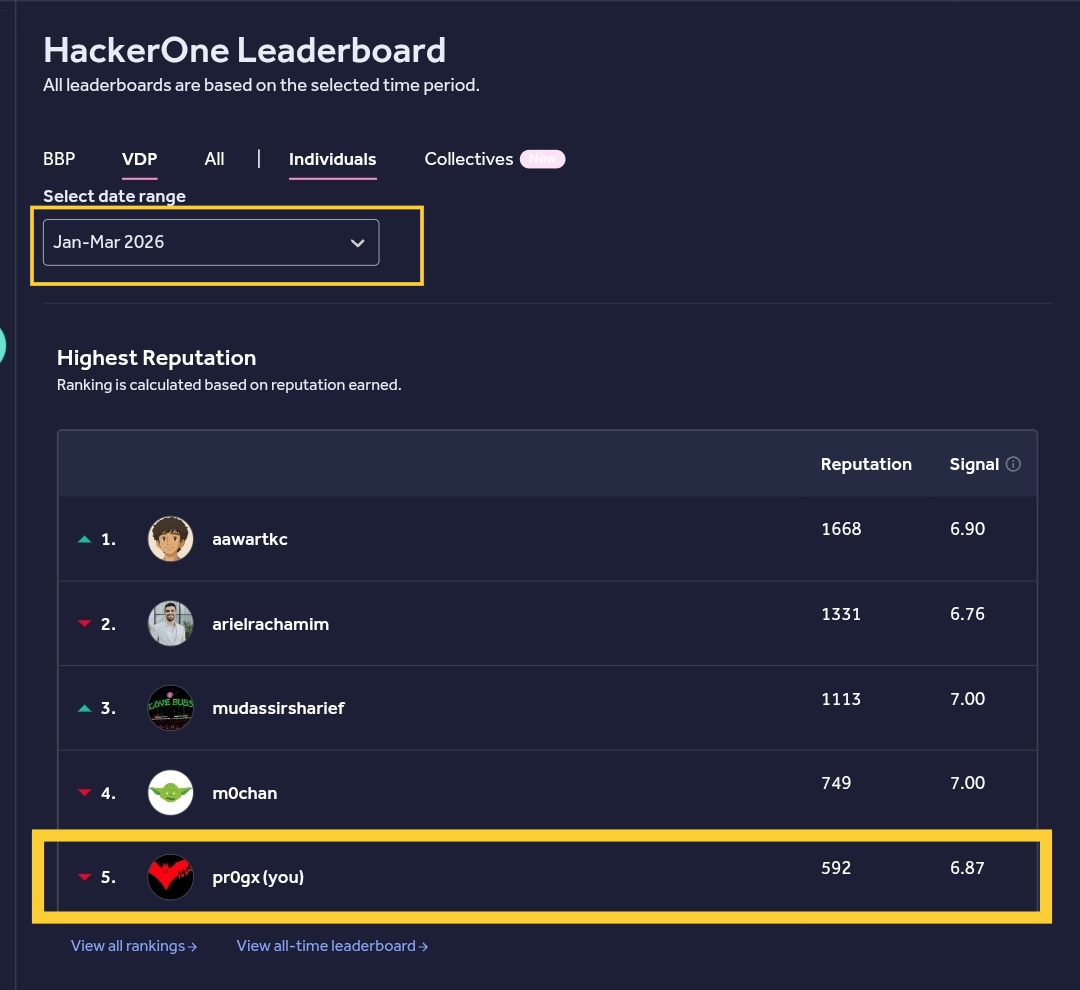This screenshot has width=1080, height=990.
Task: Click the Signal column header
Action: click(x=974, y=464)
